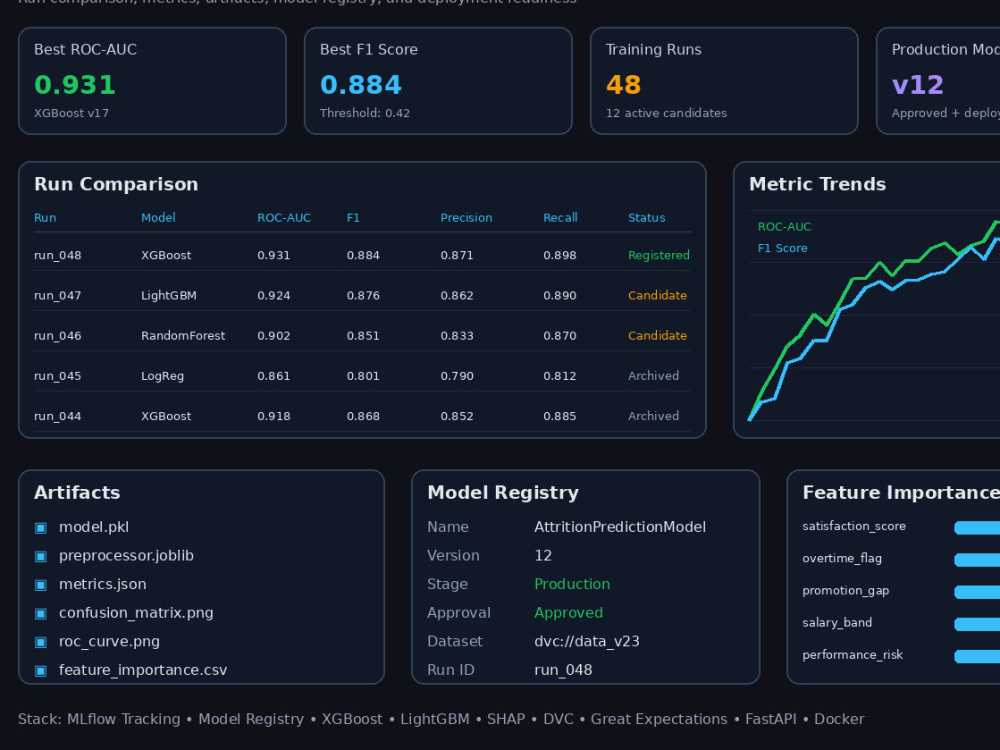Click the preprocessor.joblib artifact icon
The image size is (1000, 750).
pos(41,556)
